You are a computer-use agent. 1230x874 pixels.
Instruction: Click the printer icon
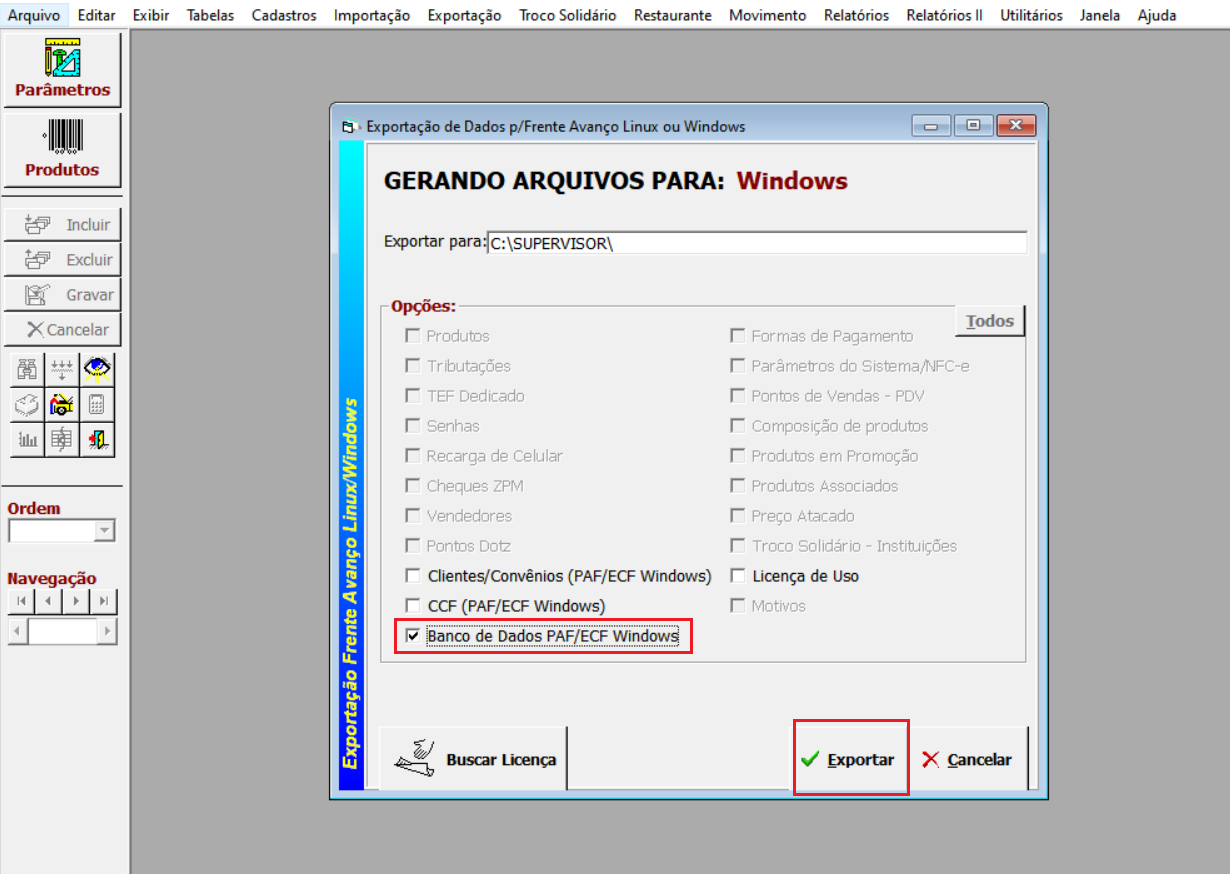tap(28, 405)
